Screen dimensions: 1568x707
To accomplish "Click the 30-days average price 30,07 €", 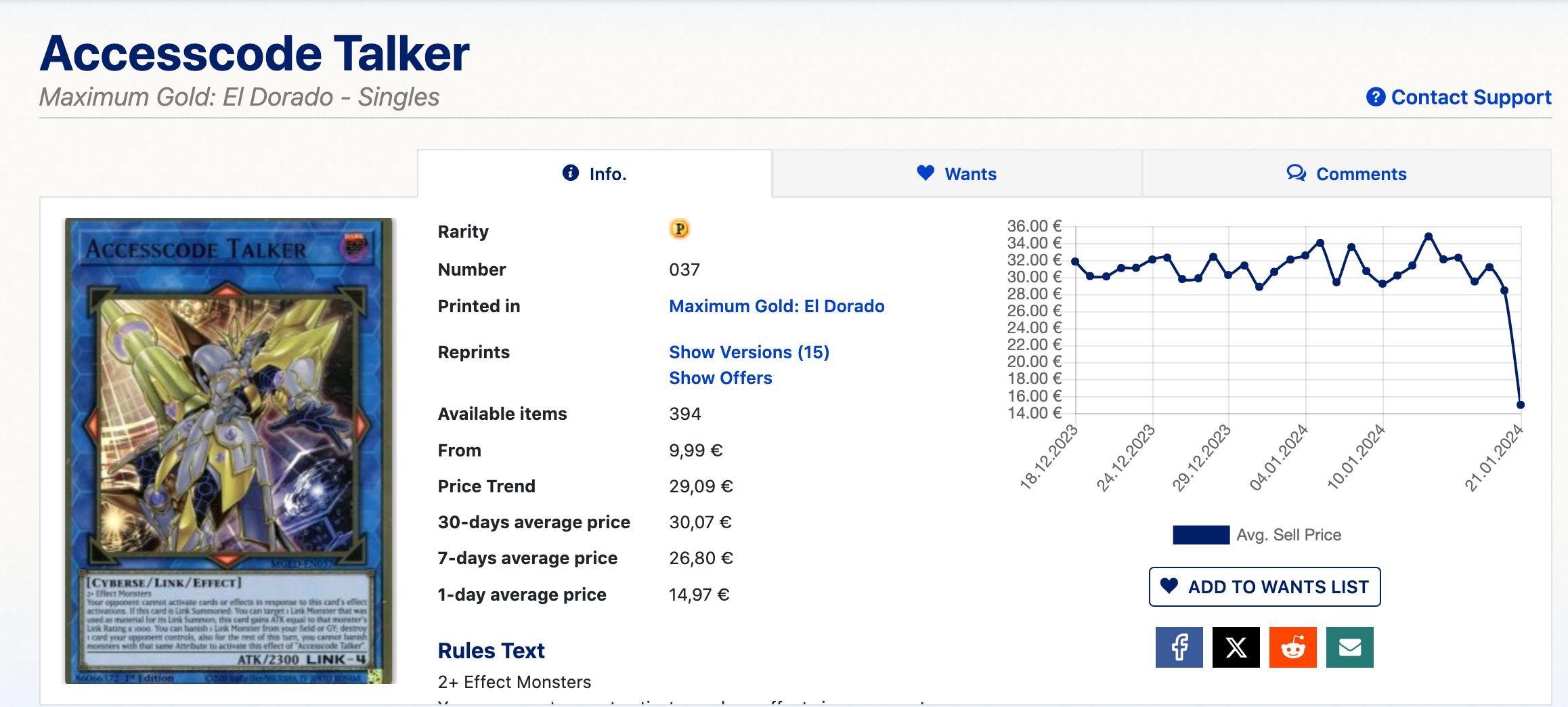I will (700, 522).
